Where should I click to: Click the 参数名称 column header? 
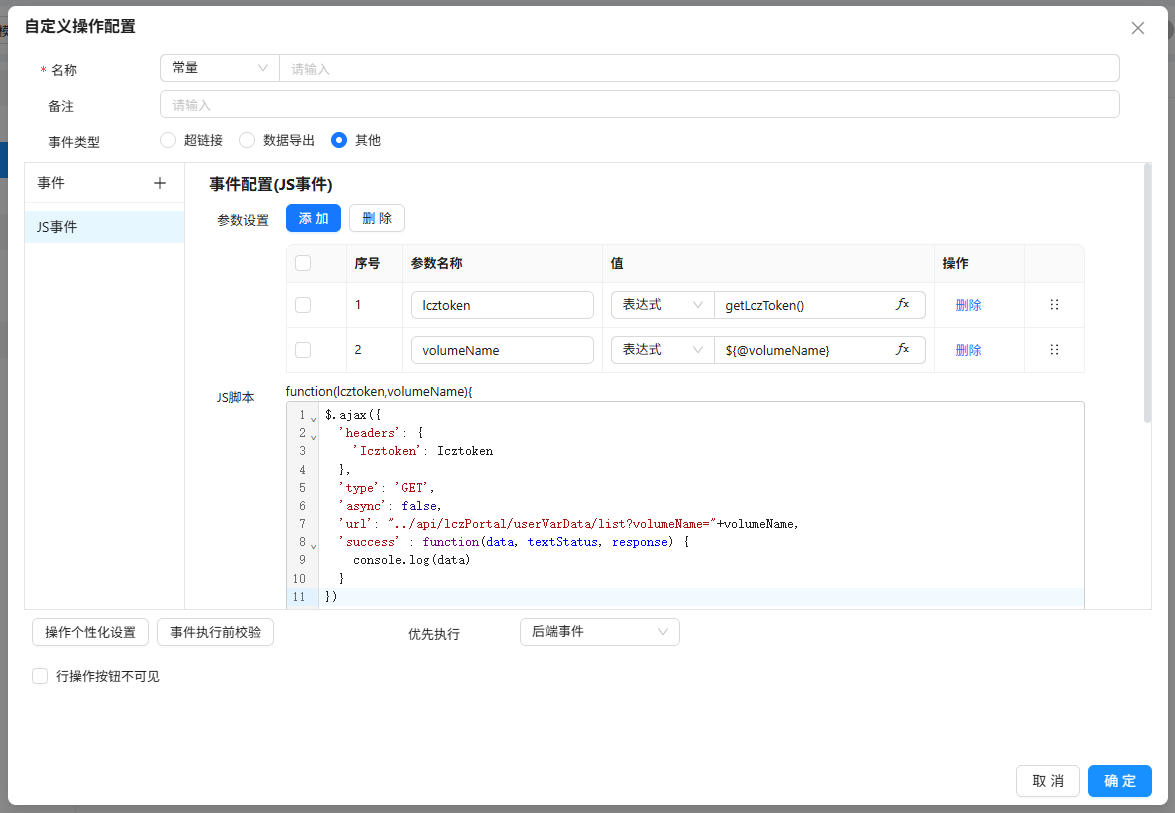click(x=436, y=263)
